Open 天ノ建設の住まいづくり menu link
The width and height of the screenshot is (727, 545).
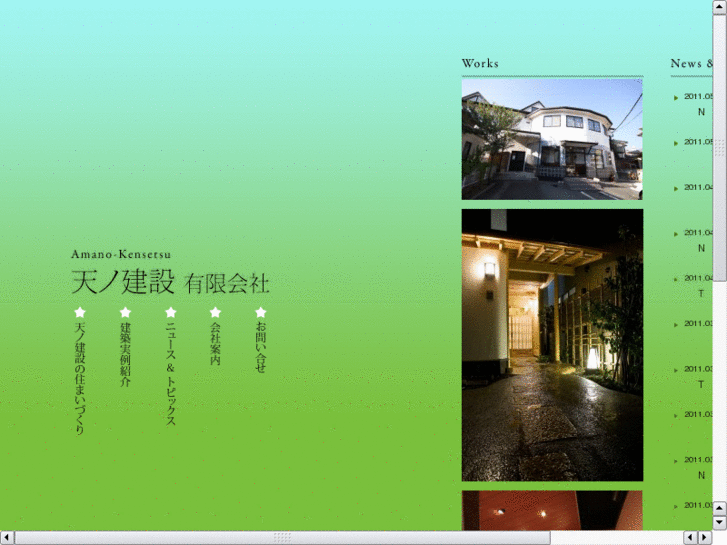pos(80,378)
